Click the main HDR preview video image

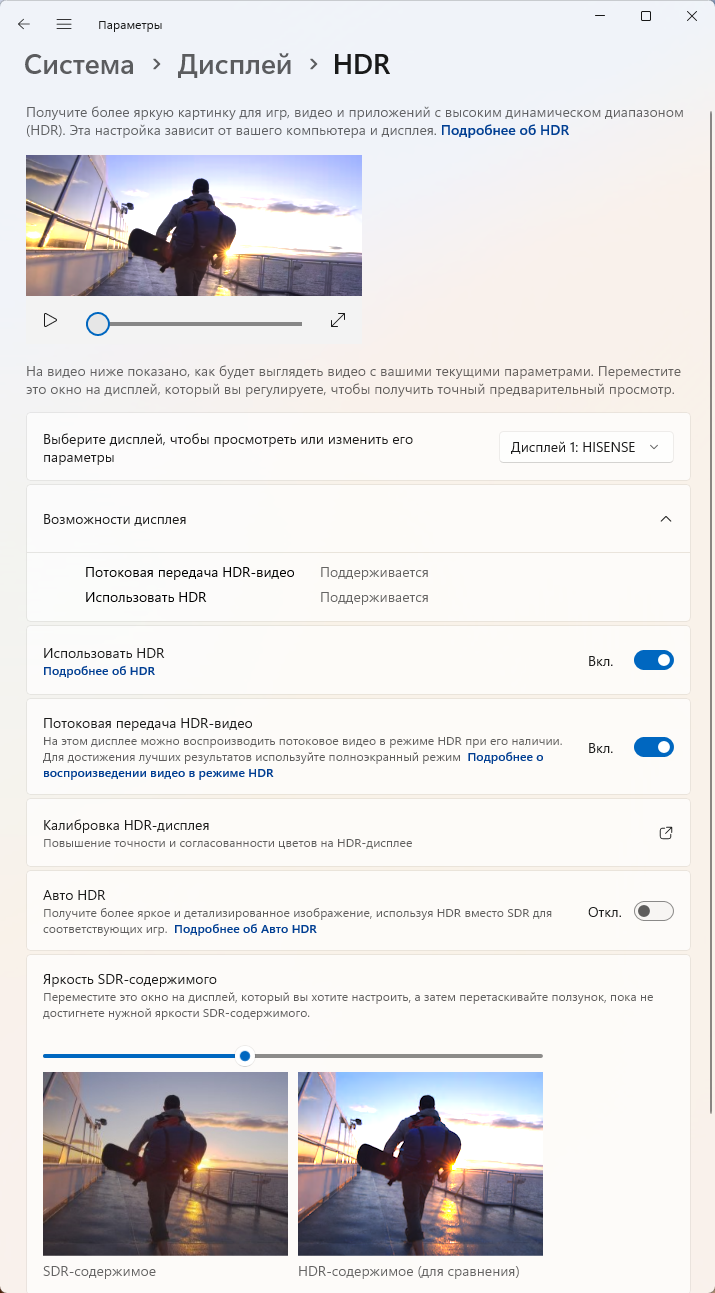[x=194, y=225]
